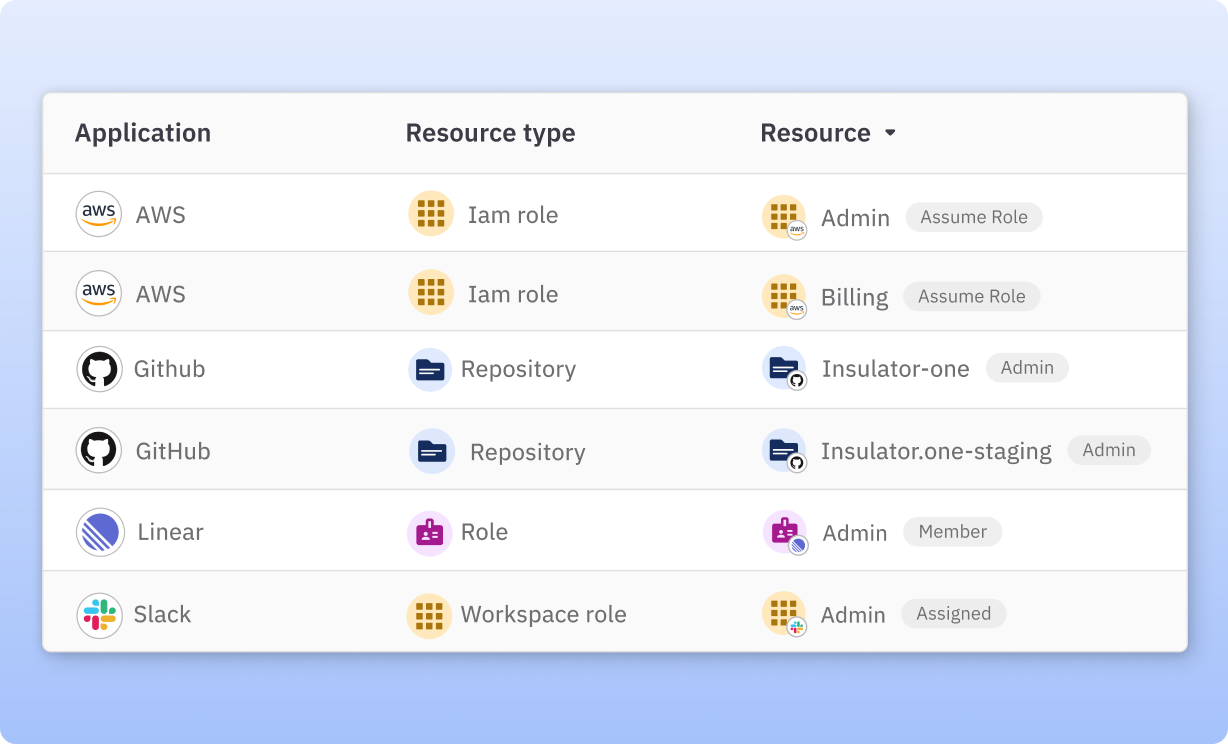Click the Application column header

click(x=143, y=133)
